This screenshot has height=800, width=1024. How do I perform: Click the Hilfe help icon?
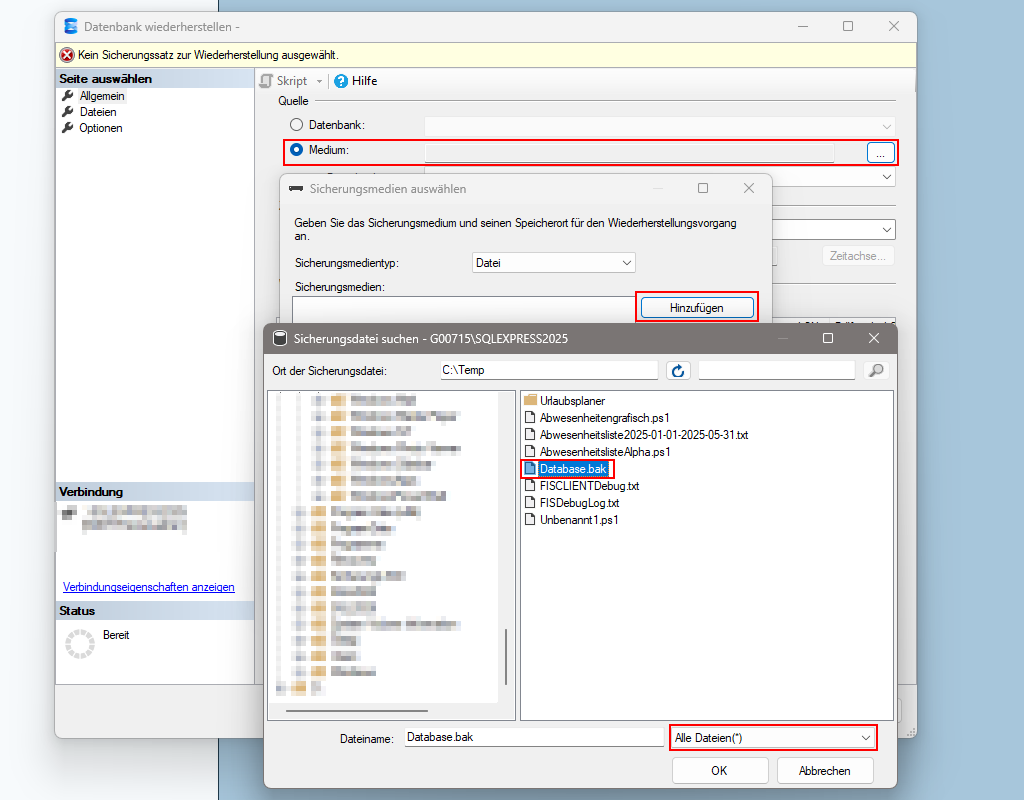[339, 81]
